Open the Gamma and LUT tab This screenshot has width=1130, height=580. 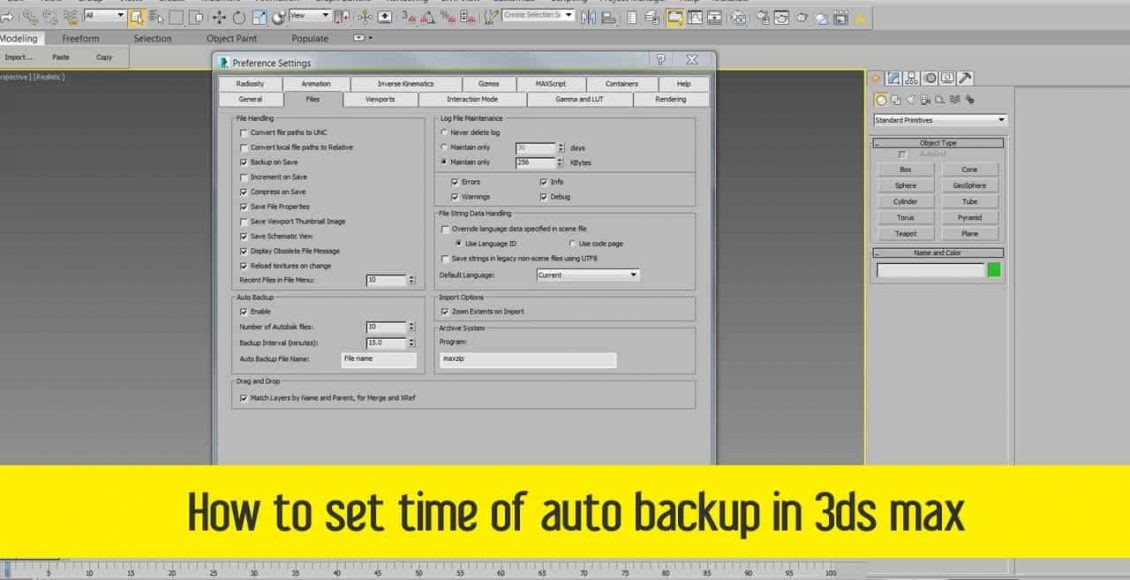[578, 100]
